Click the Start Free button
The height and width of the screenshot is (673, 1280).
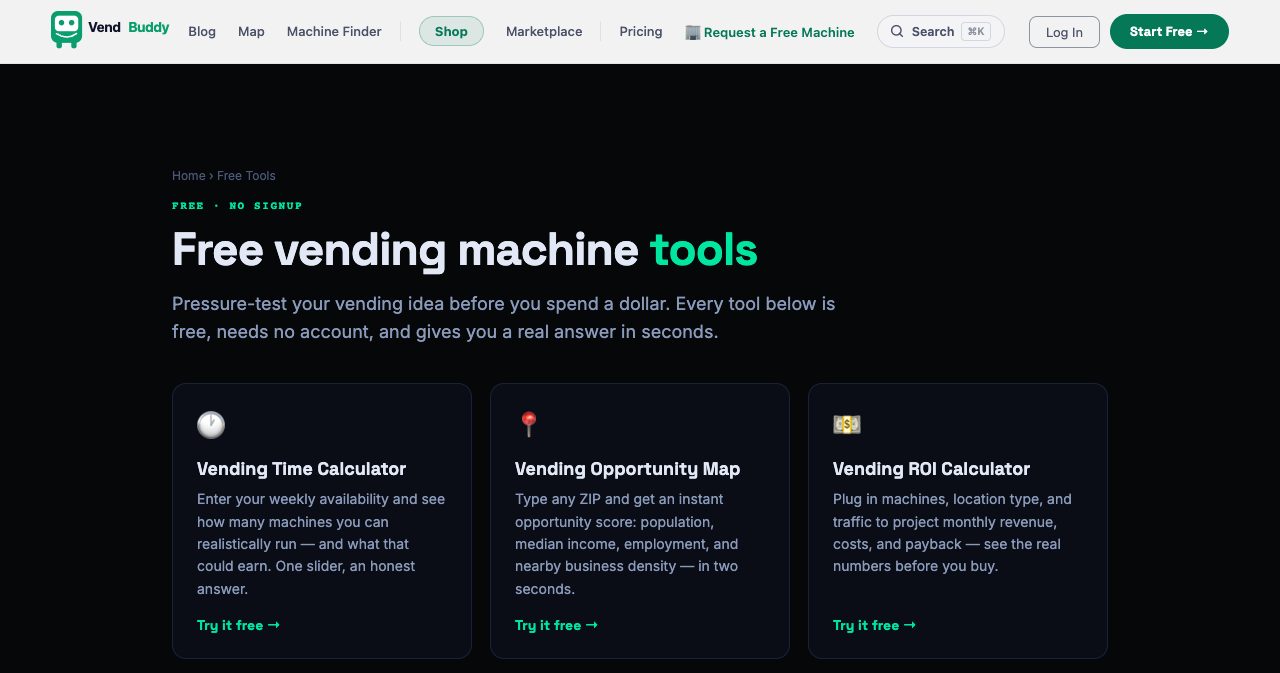pyautogui.click(x=1169, y=32)
